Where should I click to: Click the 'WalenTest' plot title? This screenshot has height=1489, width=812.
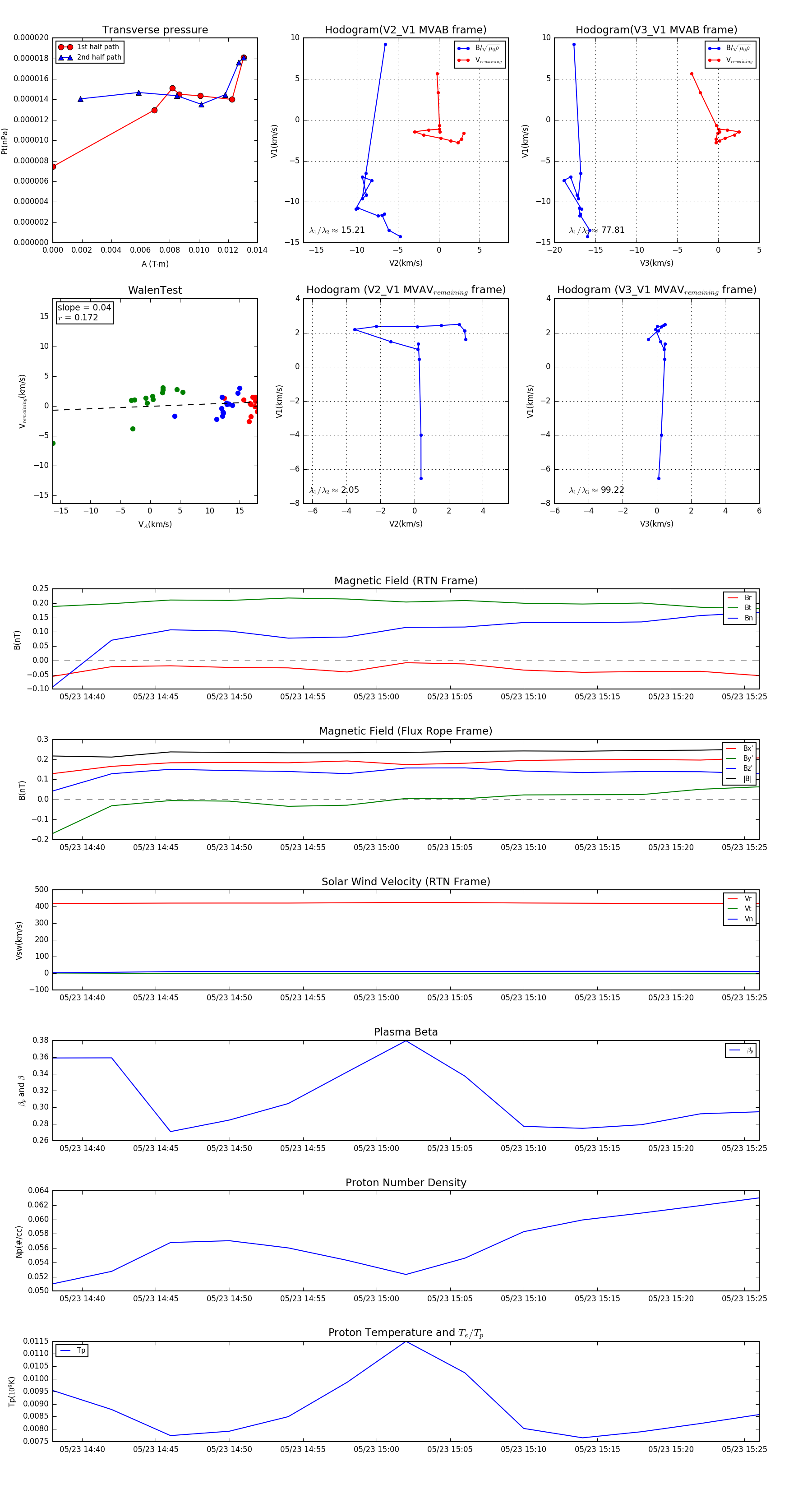(155, 290)
